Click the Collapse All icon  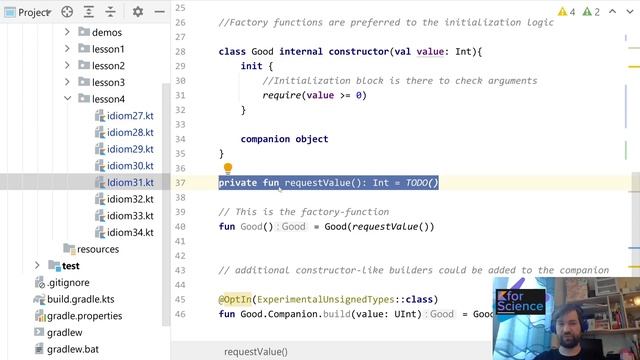tap(110, 12)
